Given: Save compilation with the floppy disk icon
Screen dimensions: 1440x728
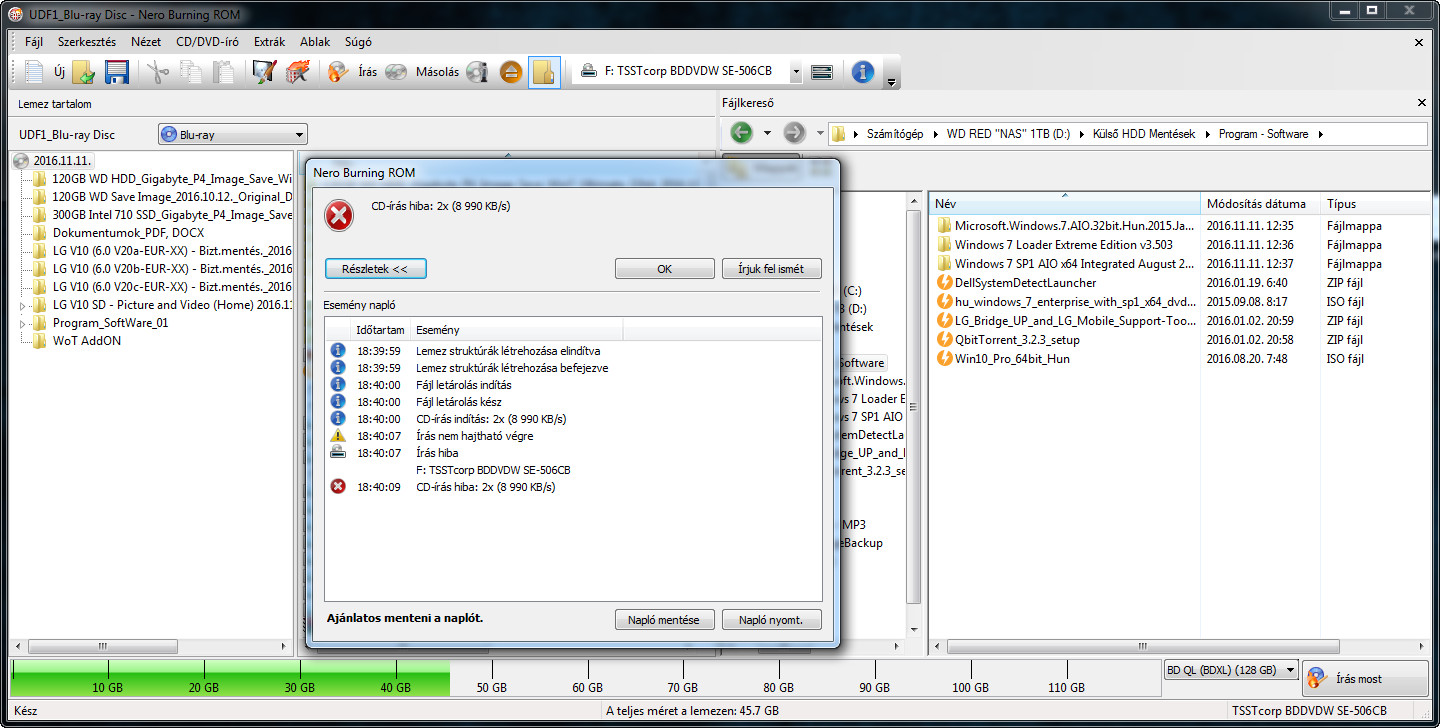Looking at the screenshot, I should [x=117, y=72].
